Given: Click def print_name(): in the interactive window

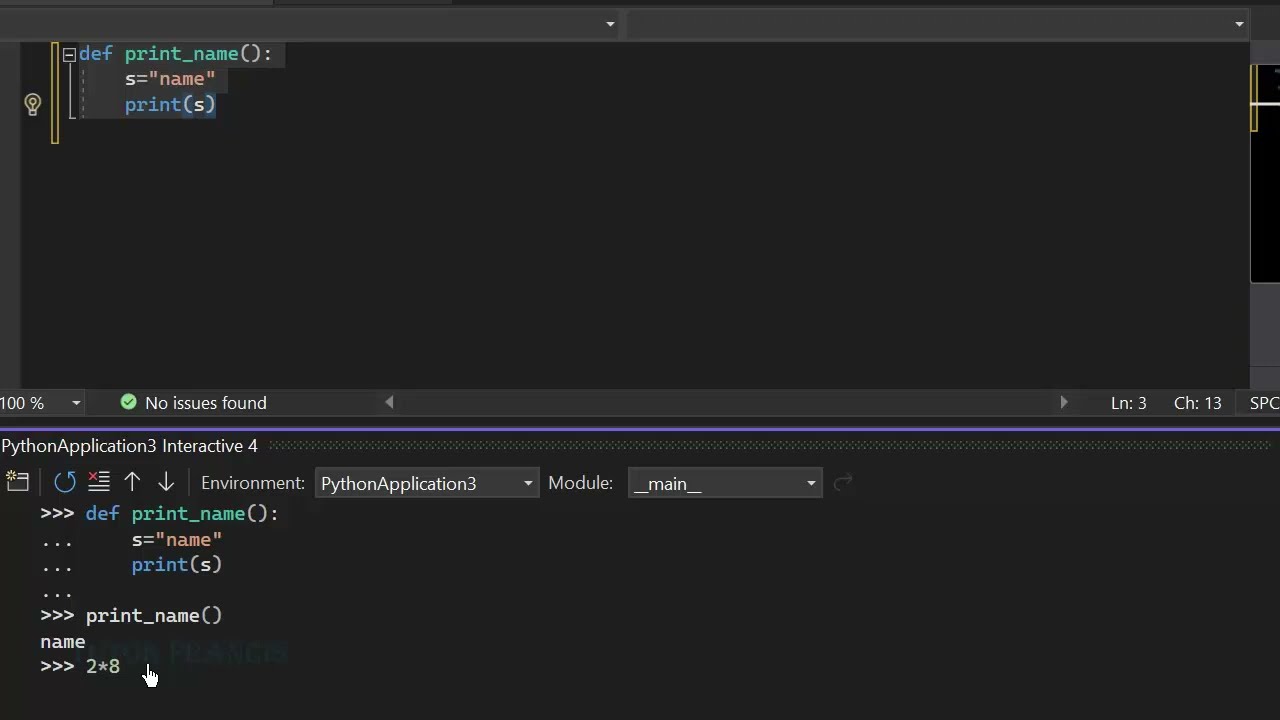Looking at the screenshot, I should point(182,513).
